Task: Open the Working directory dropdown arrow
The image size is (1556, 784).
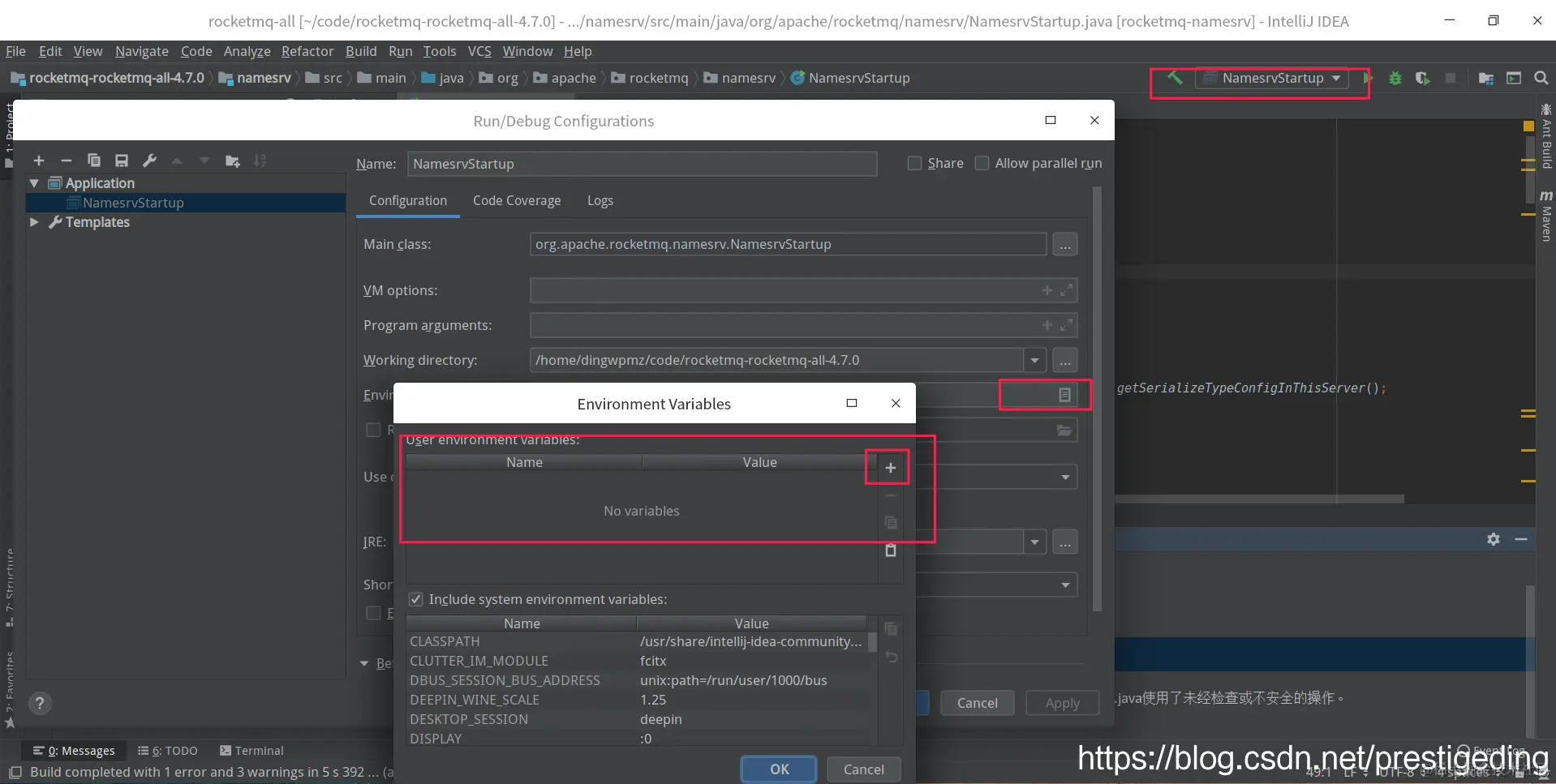Action: tap(1034, 360)
